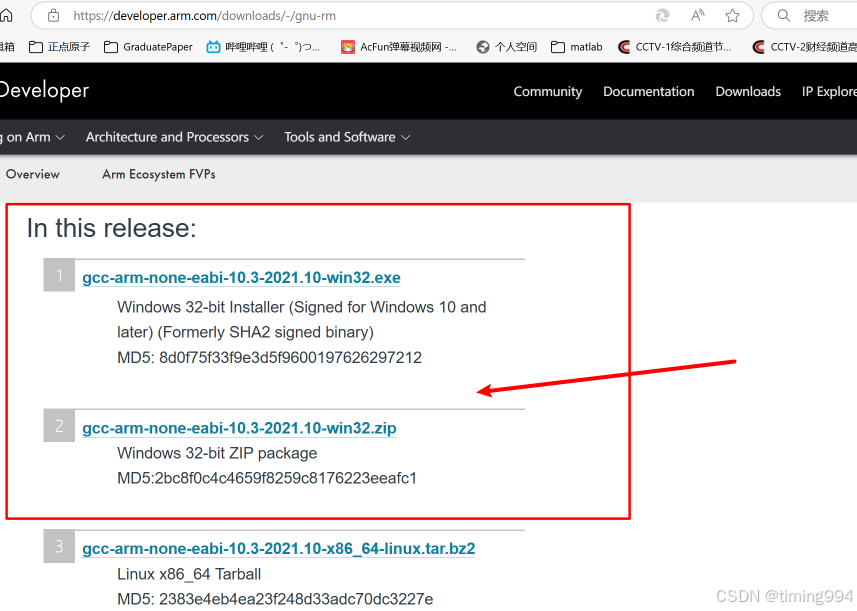Viewport: 857px width, 611px height.
Task: Click the search magnifier icon
Action: pos(784,16)
